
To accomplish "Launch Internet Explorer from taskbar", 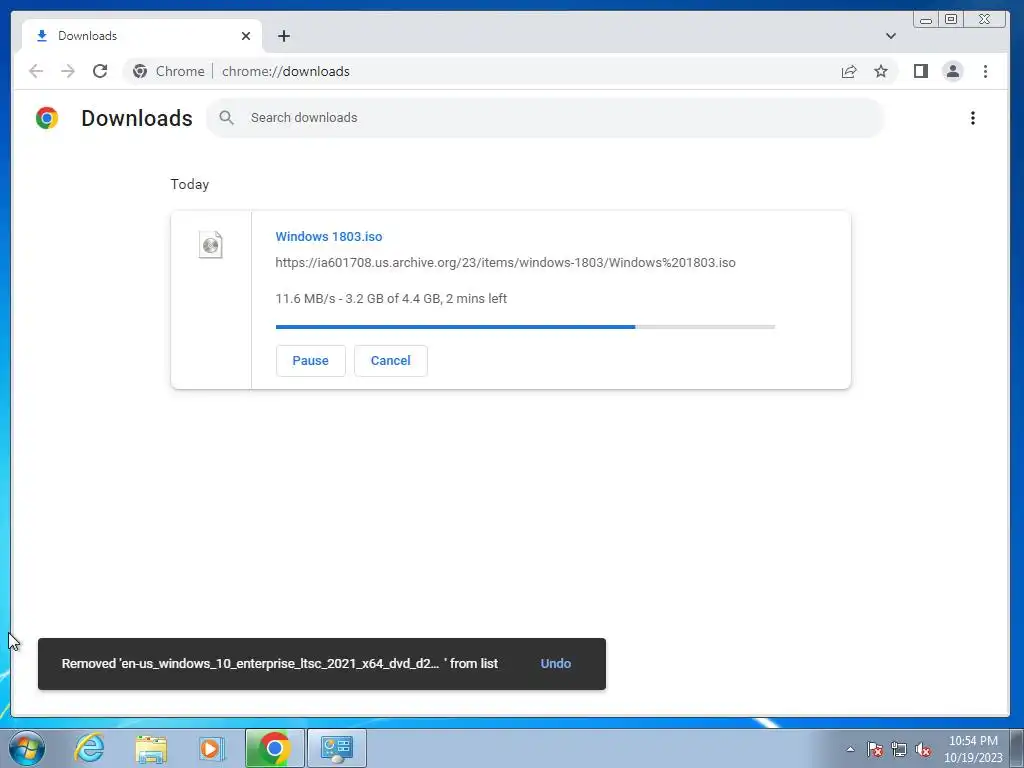I will coord(89,748).
